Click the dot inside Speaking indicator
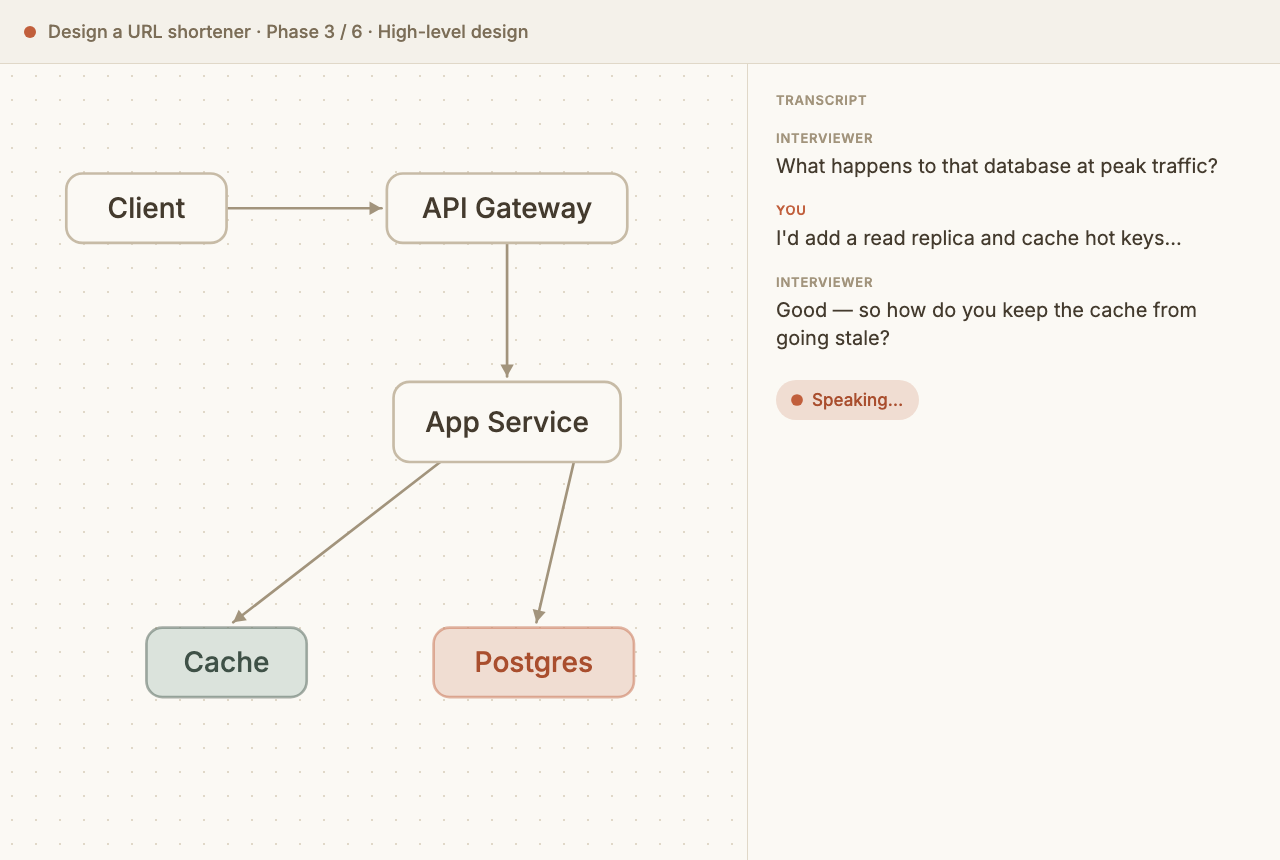 pos(797,400)
